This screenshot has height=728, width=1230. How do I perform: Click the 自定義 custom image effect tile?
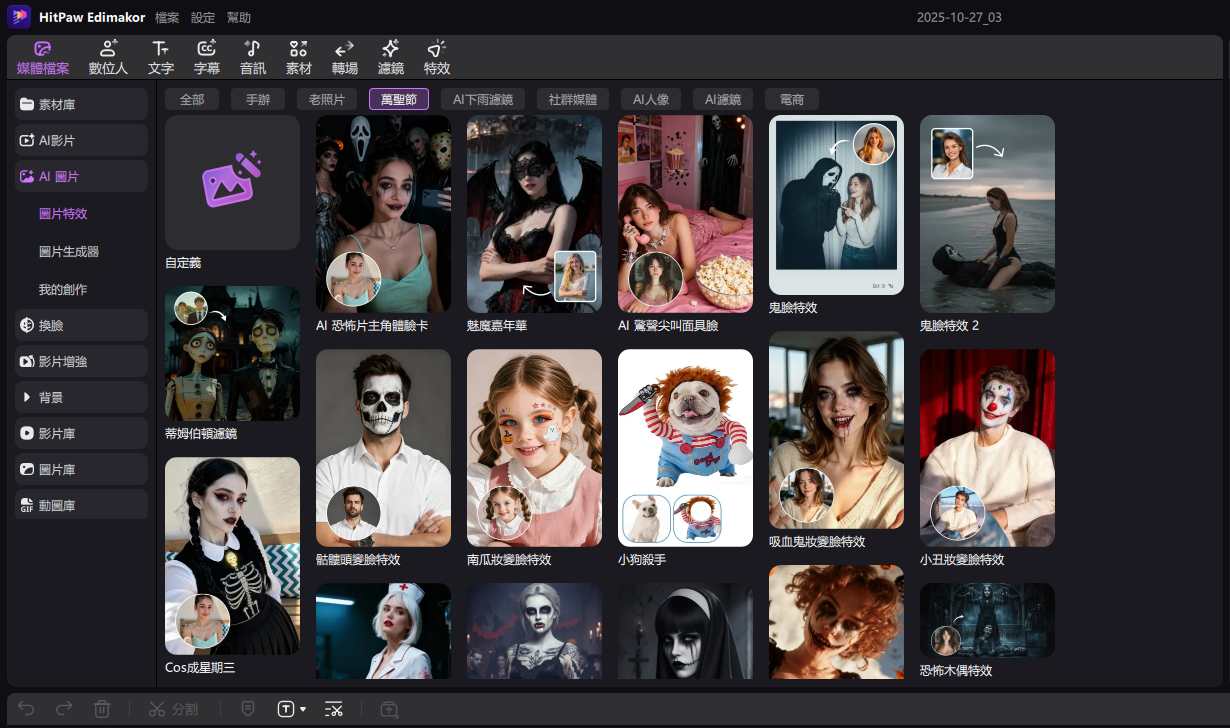tap(232, 183)
